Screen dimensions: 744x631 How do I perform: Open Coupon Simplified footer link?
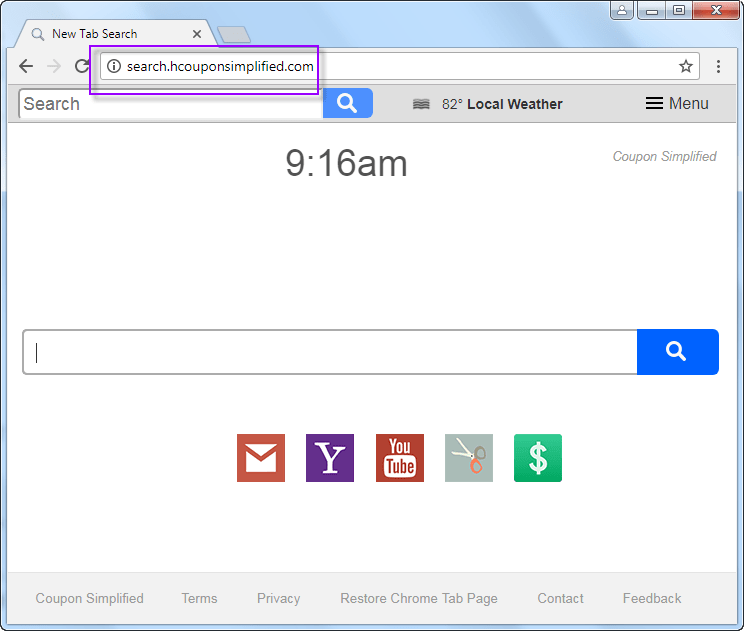89,598
